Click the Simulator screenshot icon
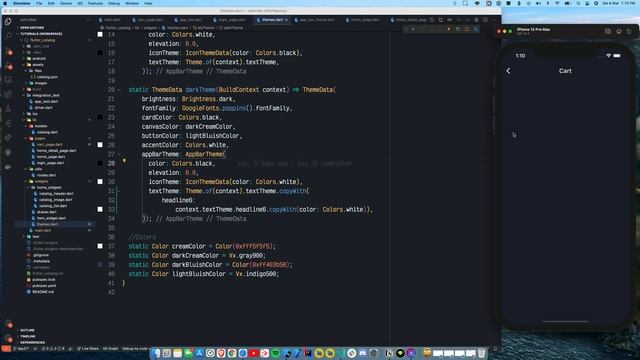The height and width of the screenshot is (360, 640). (x=608, y=31)
